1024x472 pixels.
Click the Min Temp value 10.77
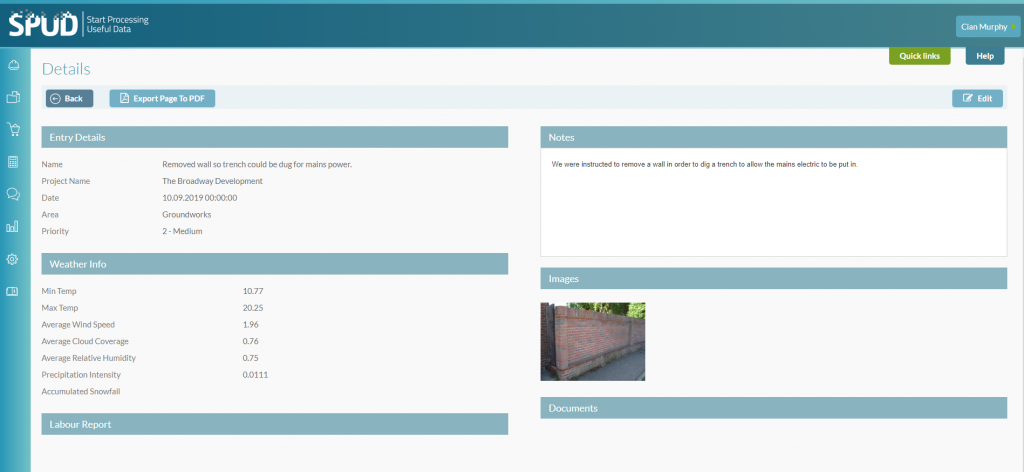pyautogui.click(x=253, y=291)
